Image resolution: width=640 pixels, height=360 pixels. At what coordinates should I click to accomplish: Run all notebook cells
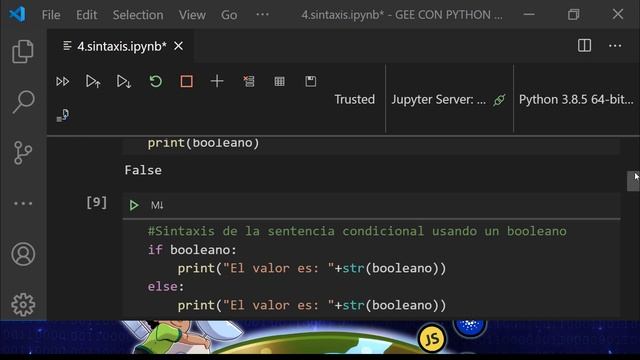62,82
